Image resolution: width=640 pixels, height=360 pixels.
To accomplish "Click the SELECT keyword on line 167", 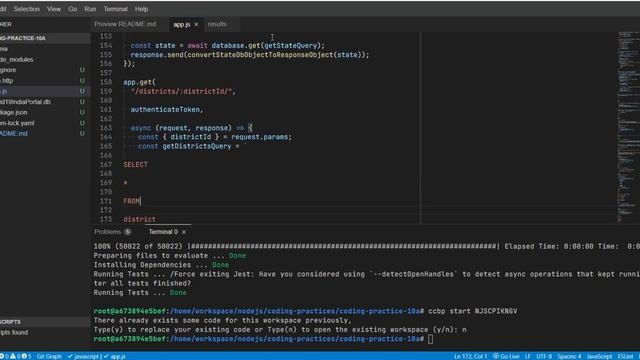I will point(136,164).
